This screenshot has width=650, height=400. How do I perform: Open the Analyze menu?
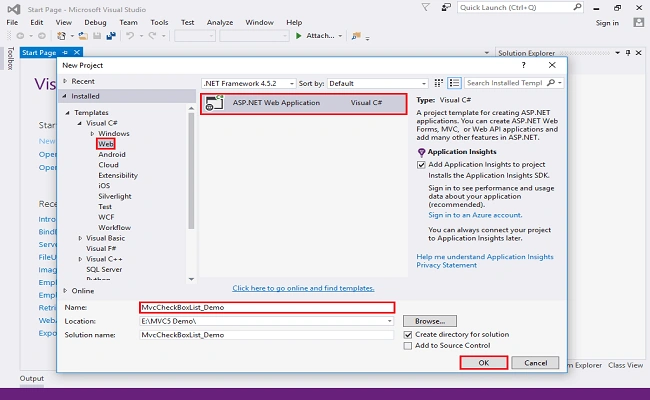coord(220,22)
